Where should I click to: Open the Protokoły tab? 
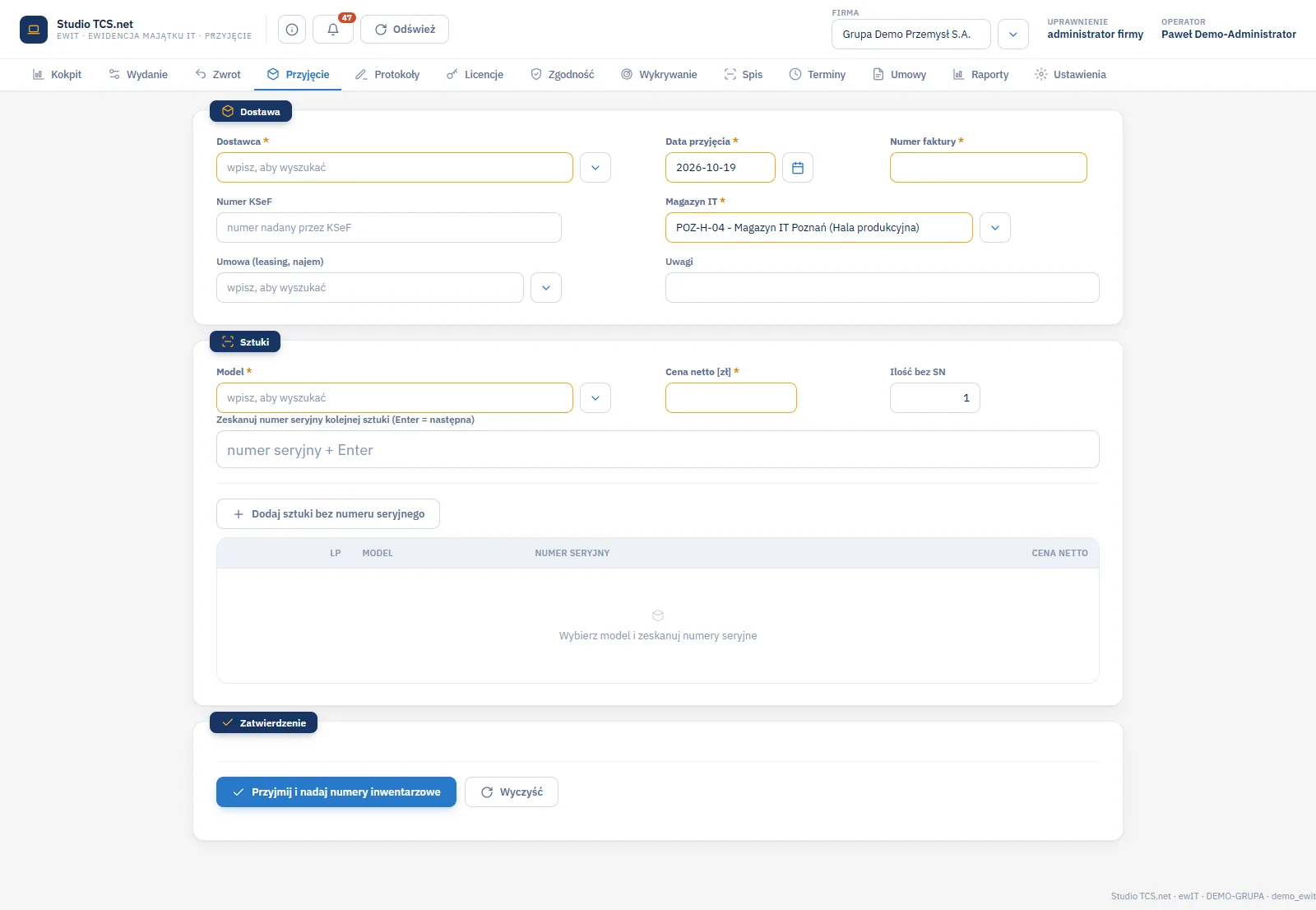(387, 75)
